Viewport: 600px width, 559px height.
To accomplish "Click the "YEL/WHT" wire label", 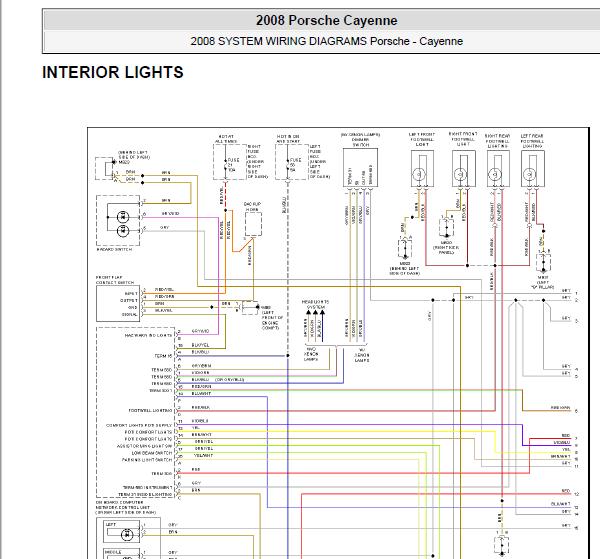I will 203,455.
